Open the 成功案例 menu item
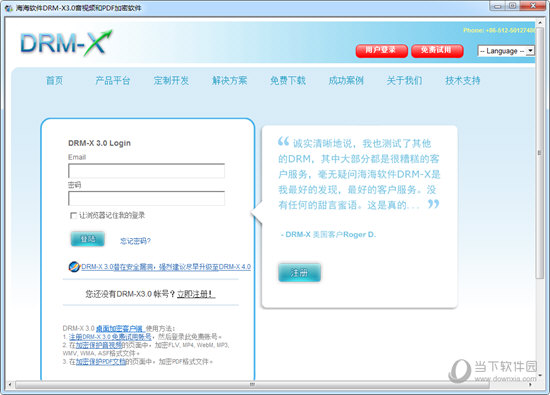 (346, 81)
